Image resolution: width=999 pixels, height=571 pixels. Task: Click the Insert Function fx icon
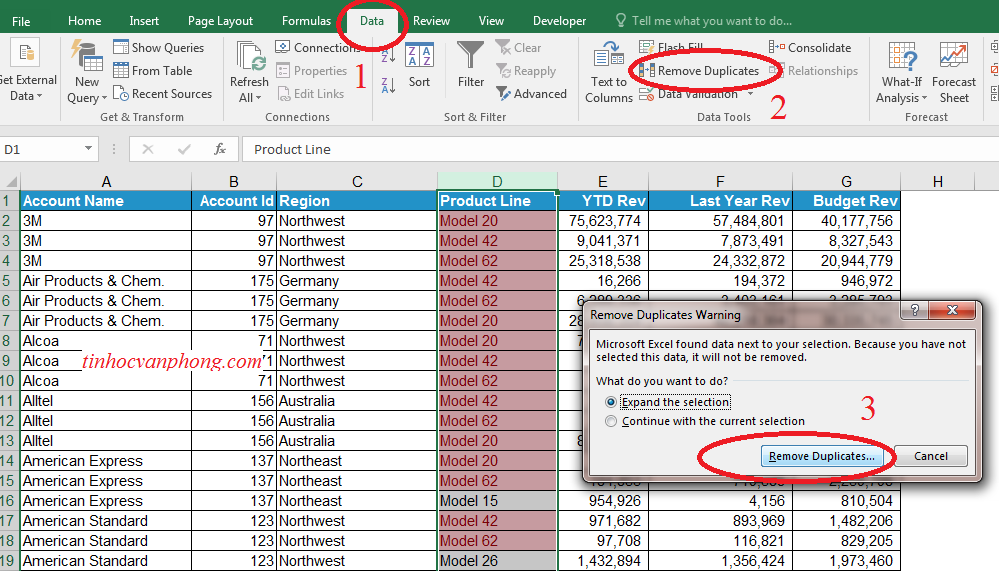coord(220,149)
